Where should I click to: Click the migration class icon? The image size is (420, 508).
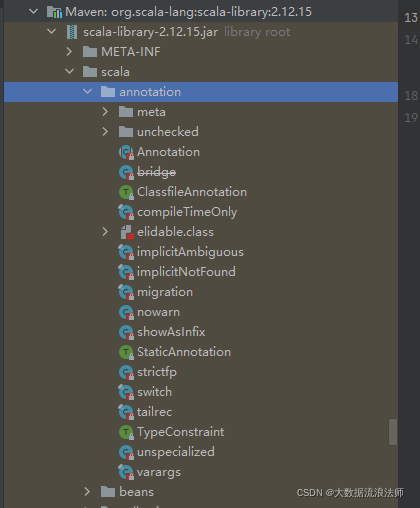(x=126, y=292)
